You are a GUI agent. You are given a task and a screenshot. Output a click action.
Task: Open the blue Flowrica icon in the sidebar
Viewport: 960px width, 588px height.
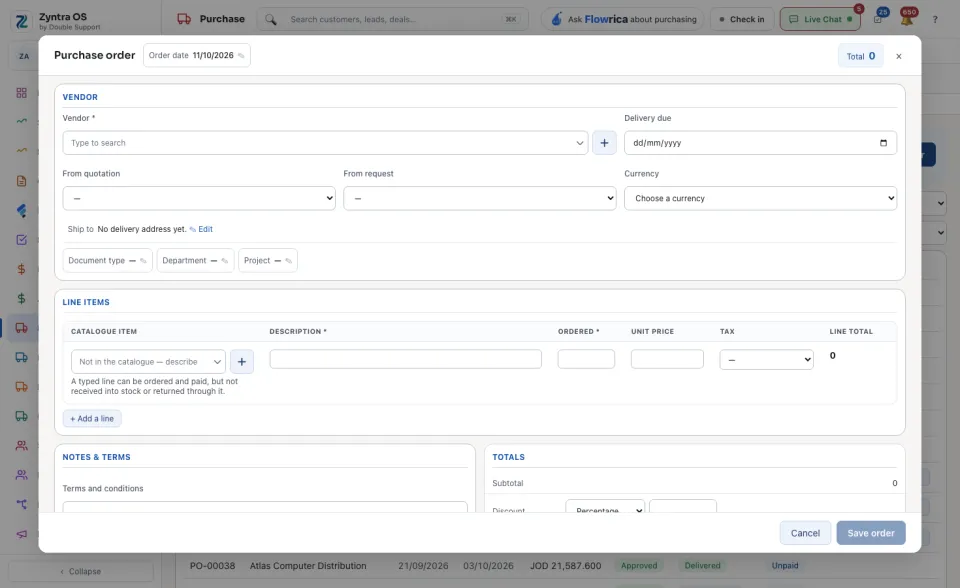tap(21, 210)
